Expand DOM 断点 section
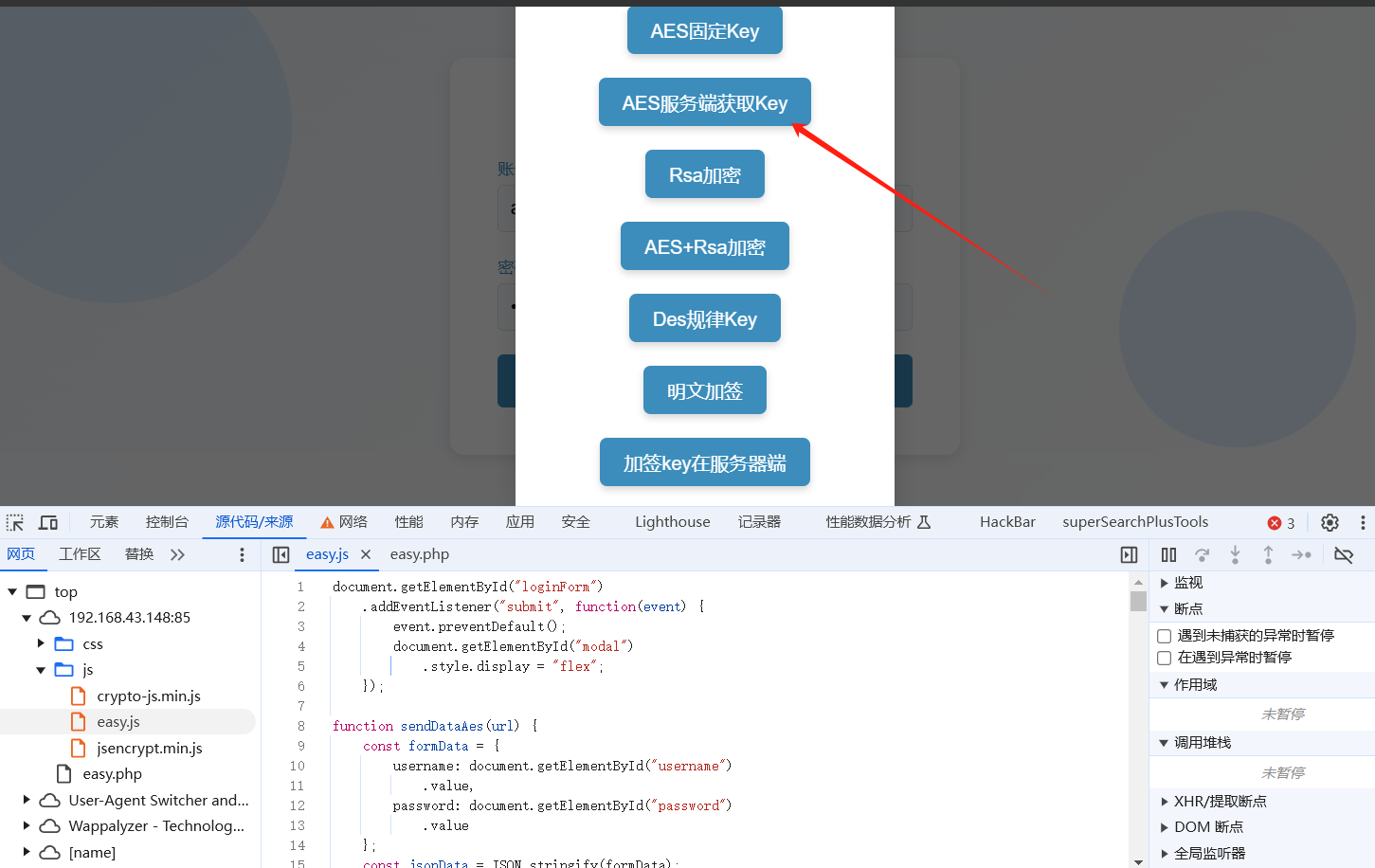The width and height of the screenshot is (1375, 868). pos(1165,827)
